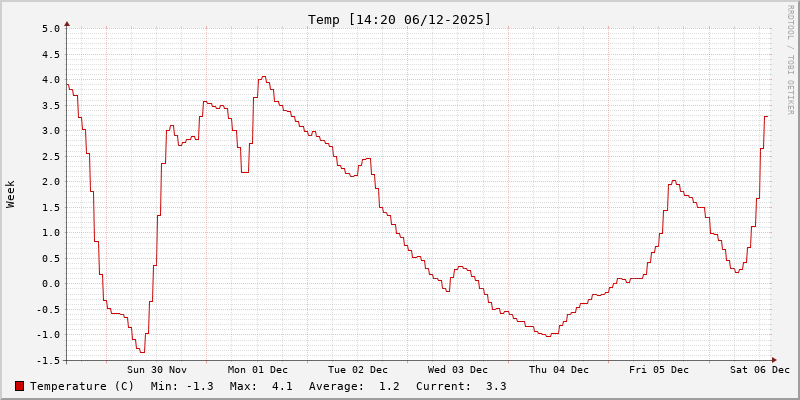This screenshot has width=800, height=400.
Task: Select the Sat 06 Dec date label
Action: coord(759,369)
